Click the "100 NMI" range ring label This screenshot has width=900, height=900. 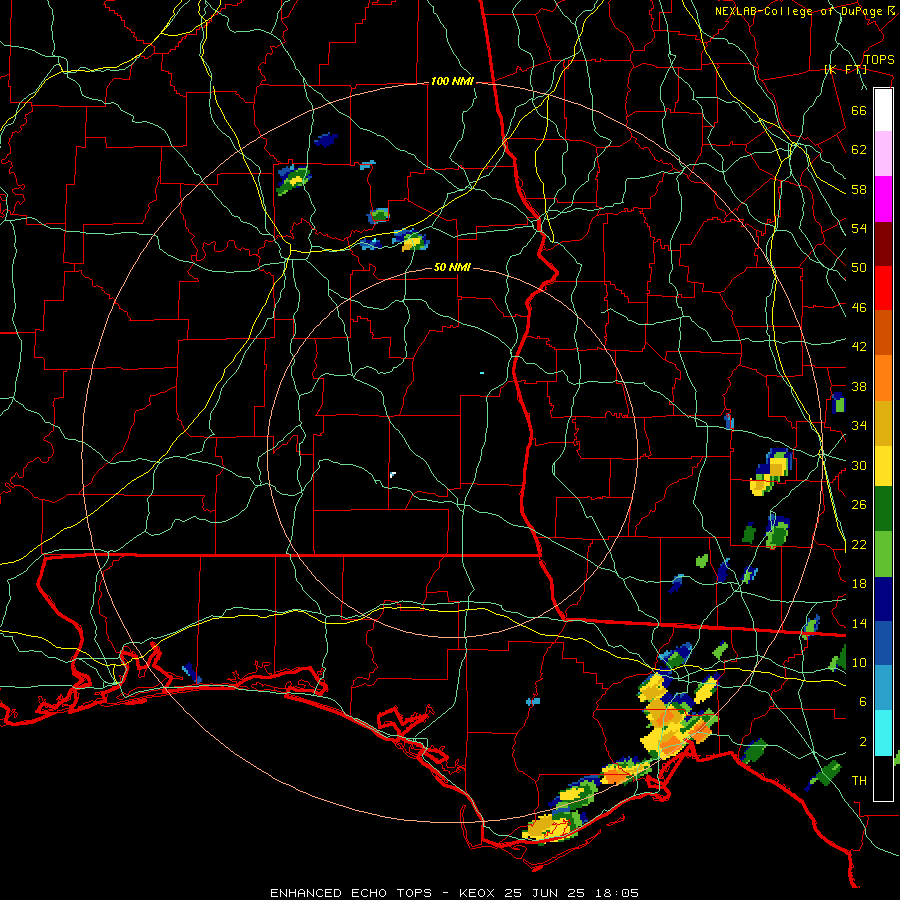pyautogui.click(x=452, y=82)
